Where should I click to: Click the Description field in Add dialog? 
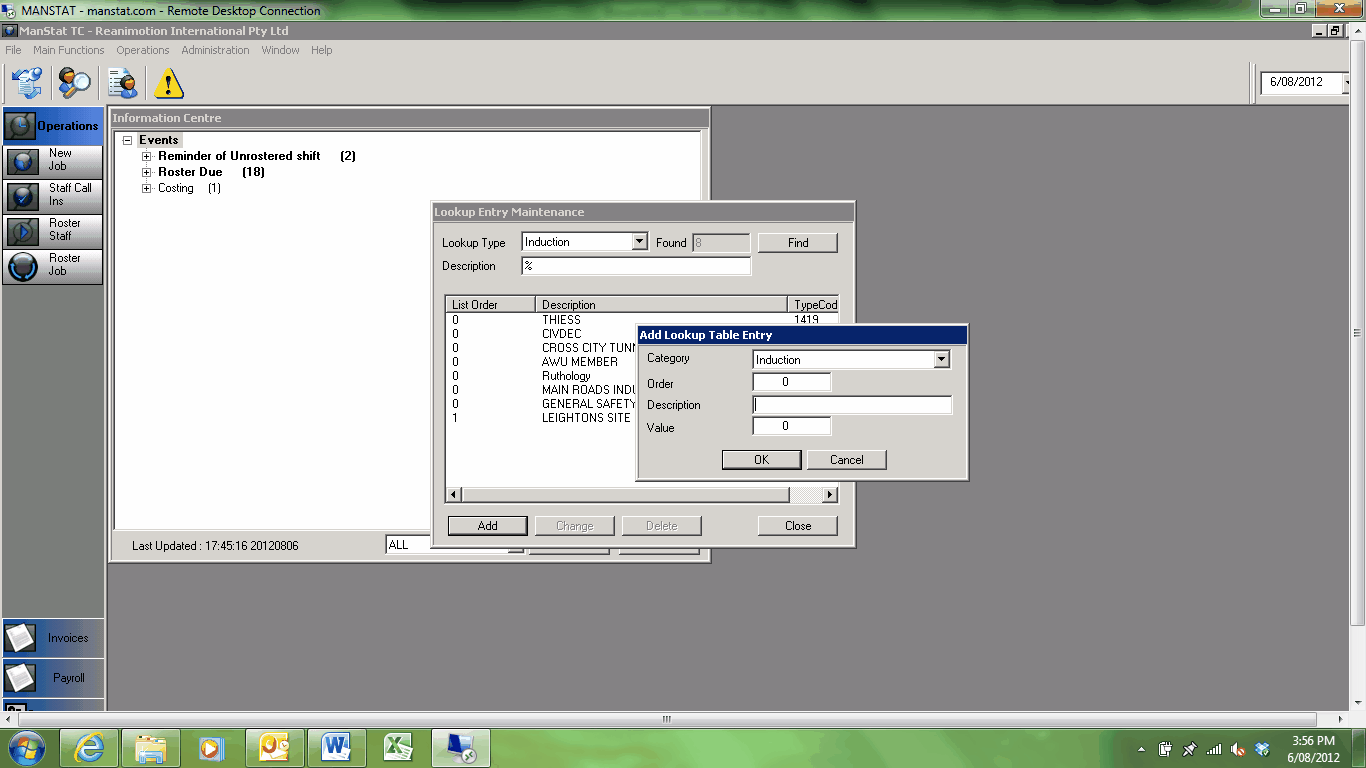pos(852,405)
